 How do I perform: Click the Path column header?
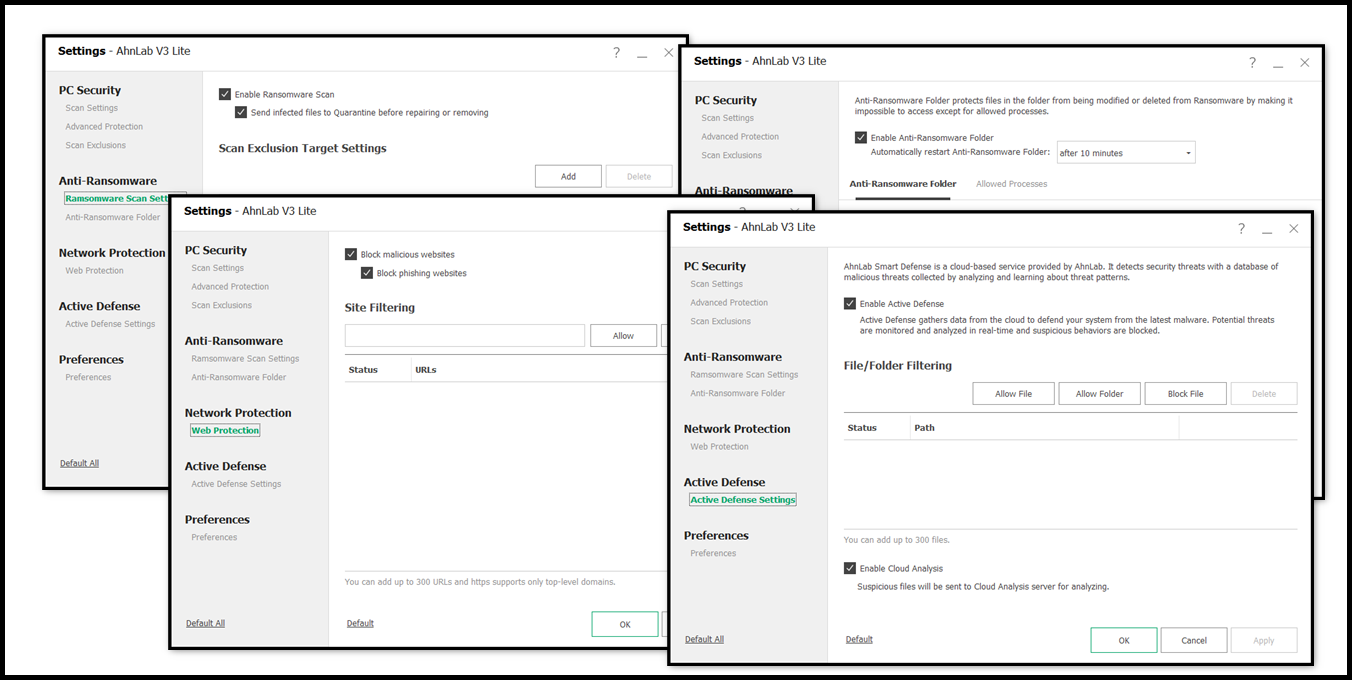1044,428
